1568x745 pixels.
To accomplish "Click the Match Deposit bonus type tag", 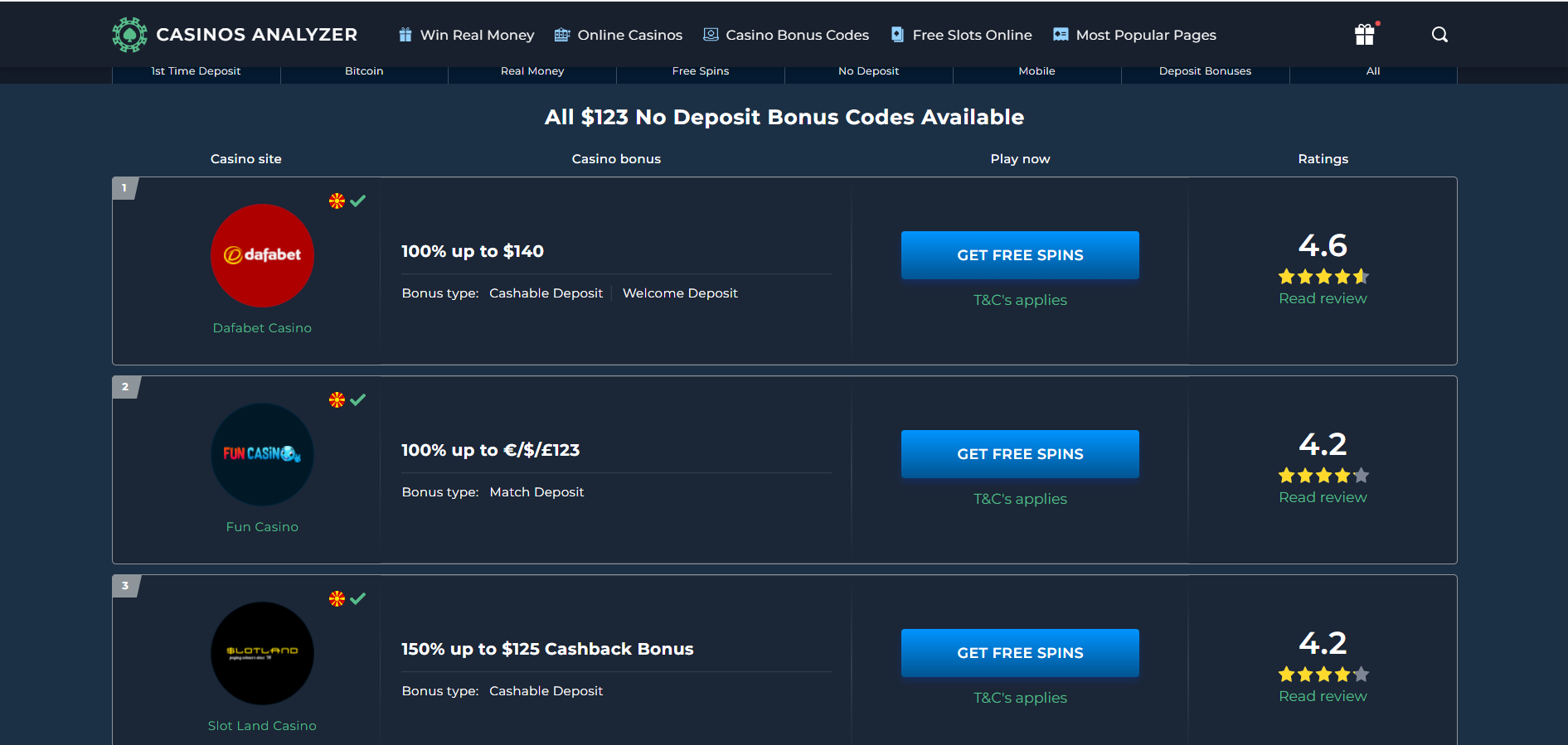I will point(536,492).
